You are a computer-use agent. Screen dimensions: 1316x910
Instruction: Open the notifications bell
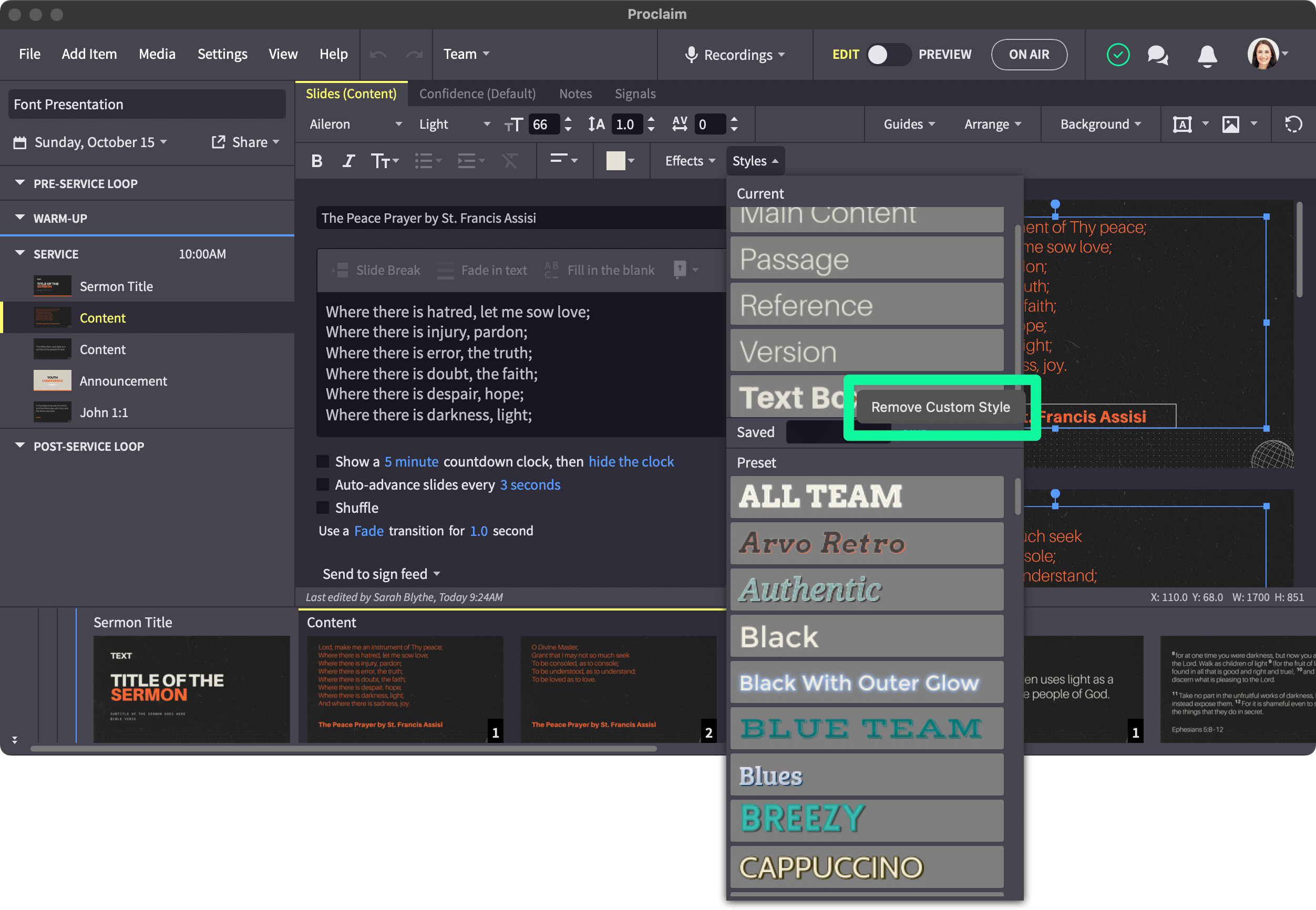[1207, 55]
